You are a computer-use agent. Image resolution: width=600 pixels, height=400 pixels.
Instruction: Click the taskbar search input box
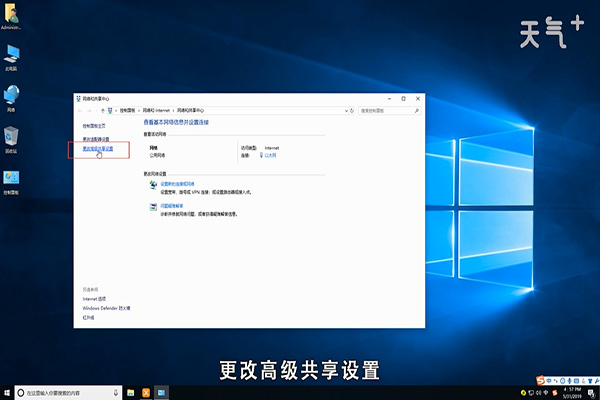(x=68, y=393)
